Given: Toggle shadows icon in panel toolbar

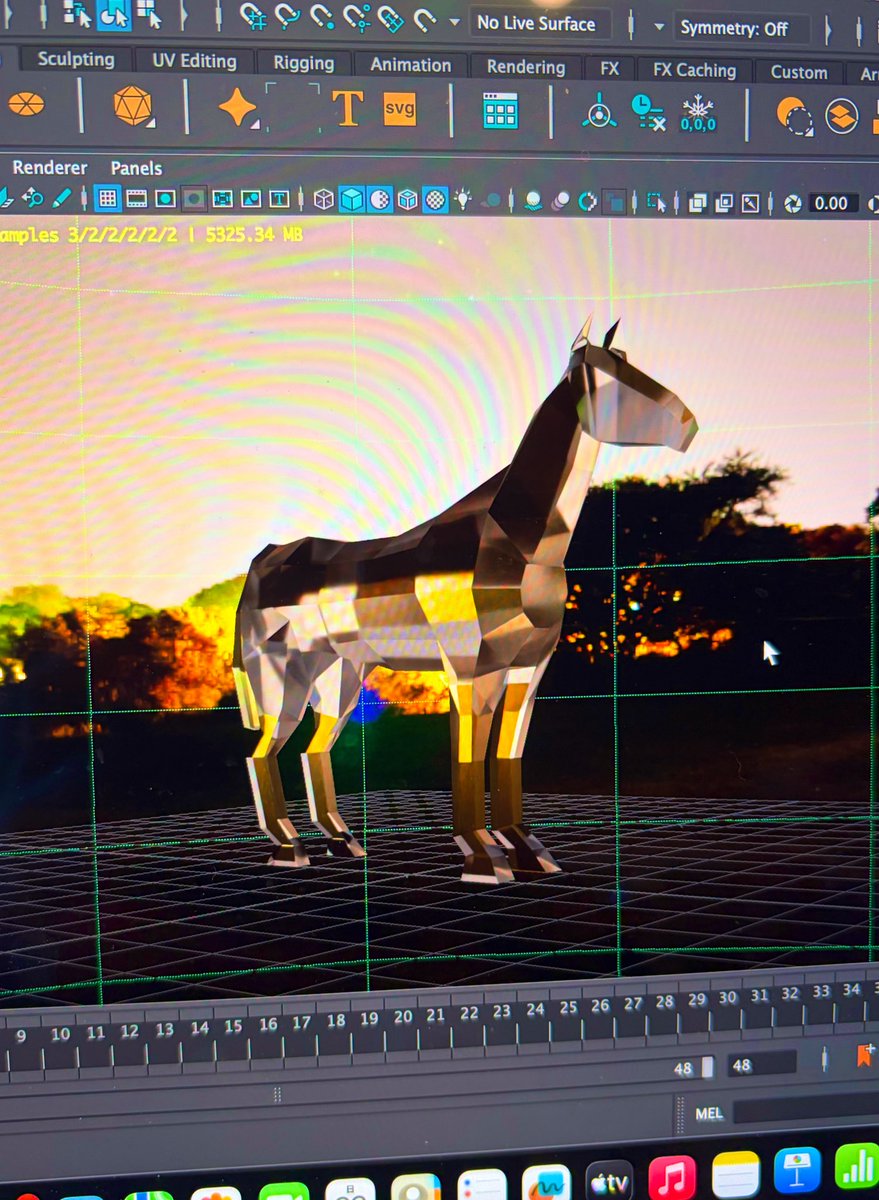Looking at the screenshot, I should (x=491, y=200).
